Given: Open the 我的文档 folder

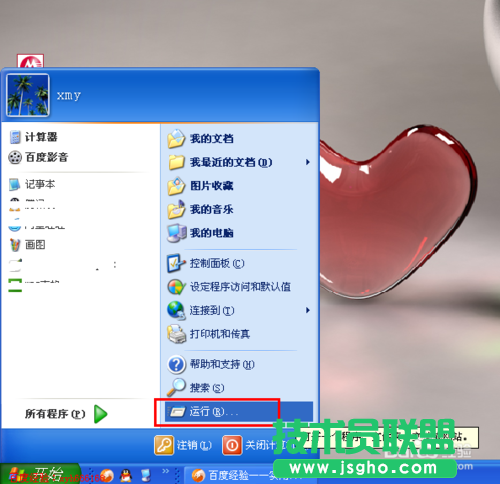Looking at the screenshot, I should point(201,139).
